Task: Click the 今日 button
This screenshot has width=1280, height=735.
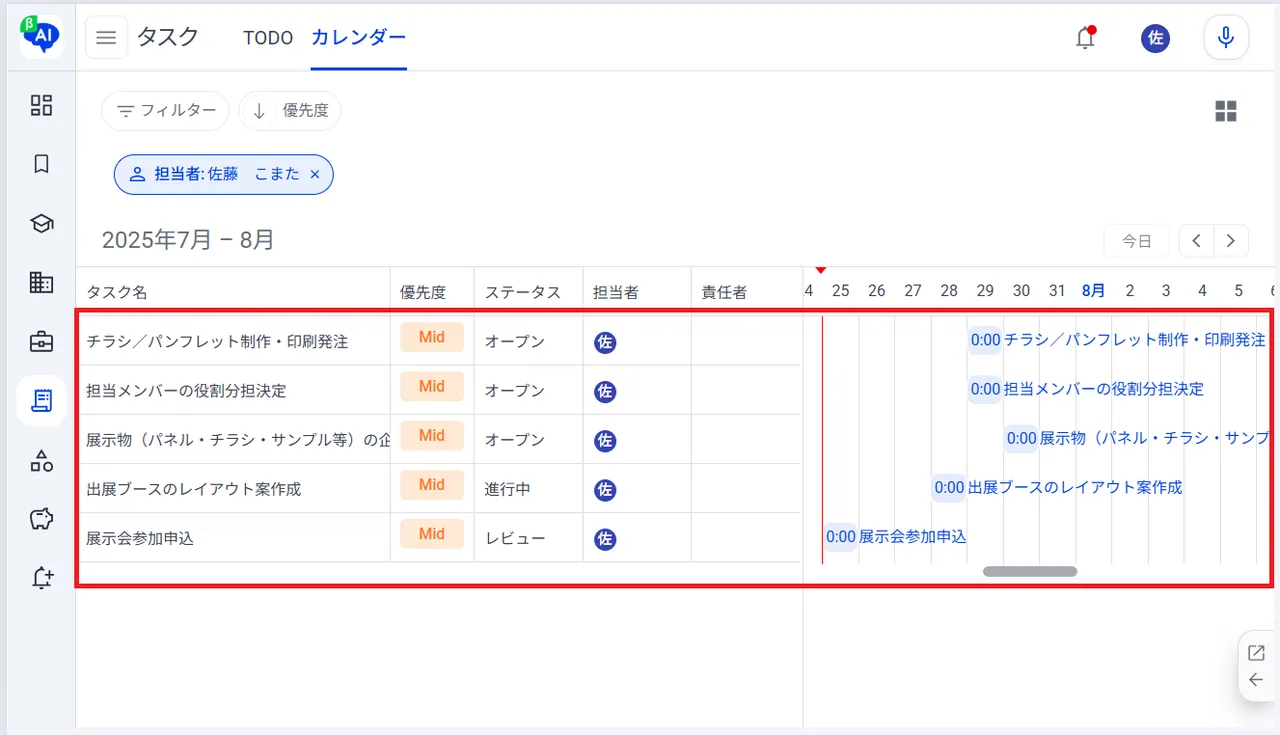Action: [x=1137, y=241]
